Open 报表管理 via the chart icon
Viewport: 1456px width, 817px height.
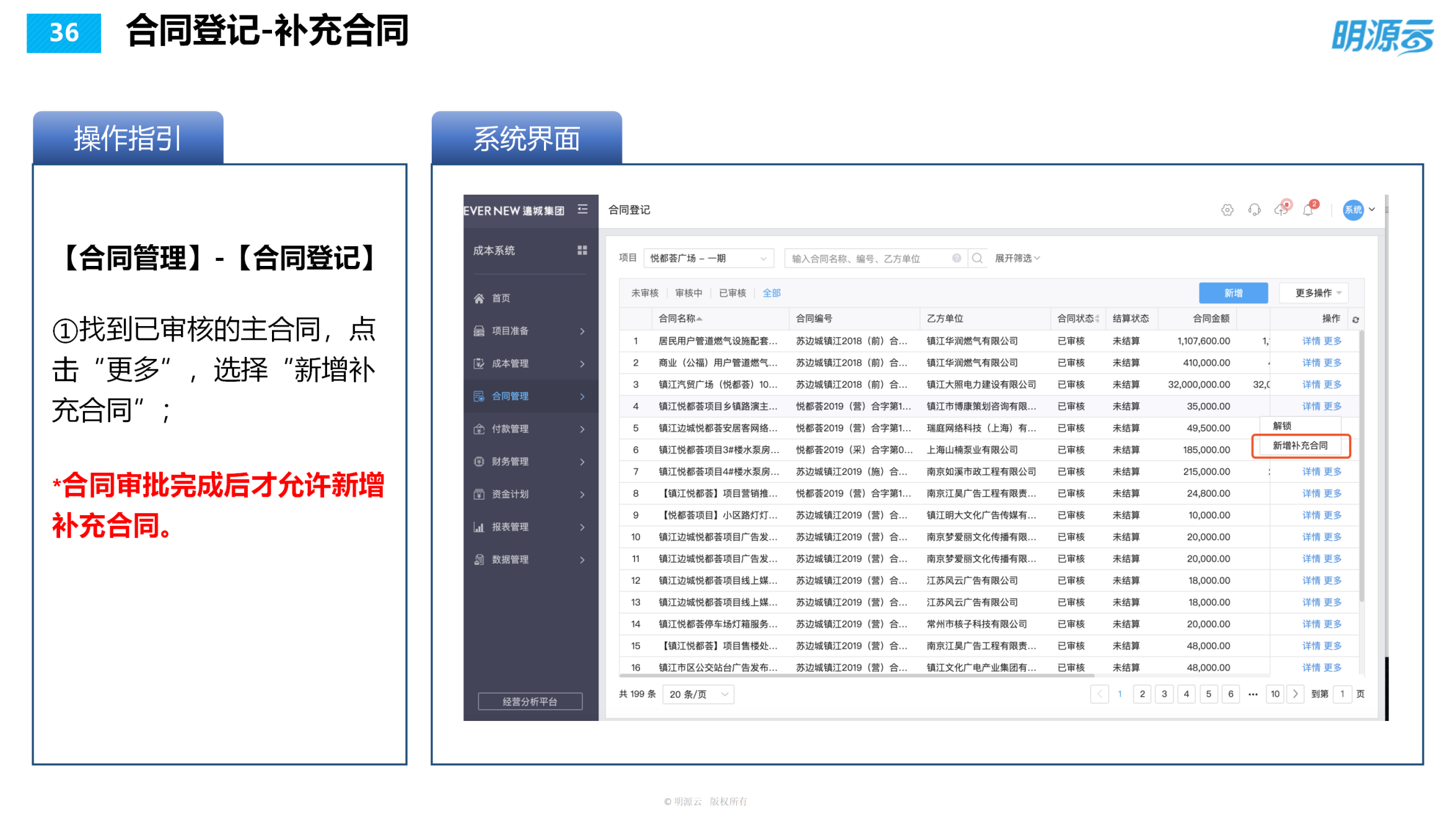pyautogui.click(x=479, y=527)
